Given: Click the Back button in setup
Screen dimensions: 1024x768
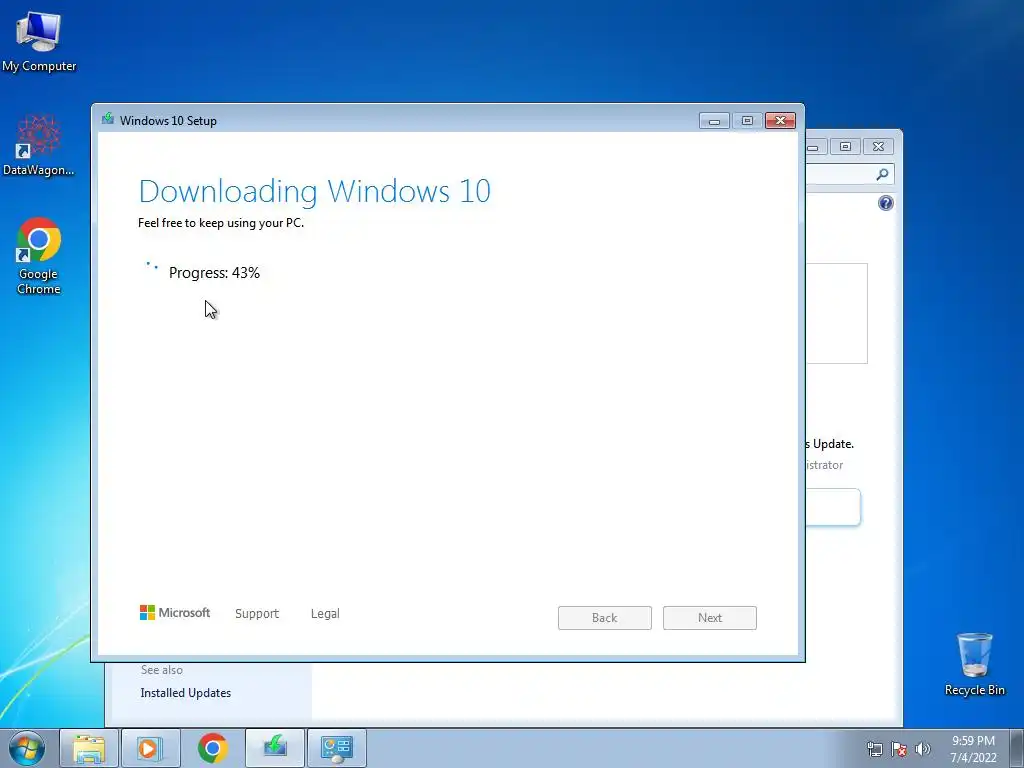Looking at the screenshot, I should click(605, 618).
